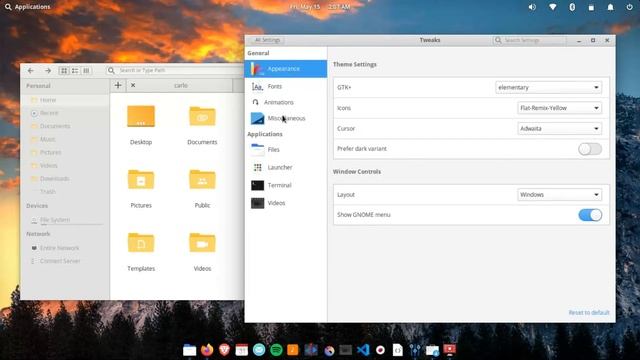Screen dimensions: 640x360
Task: Select the carlo tab in Files
Action: coord(181,85)
